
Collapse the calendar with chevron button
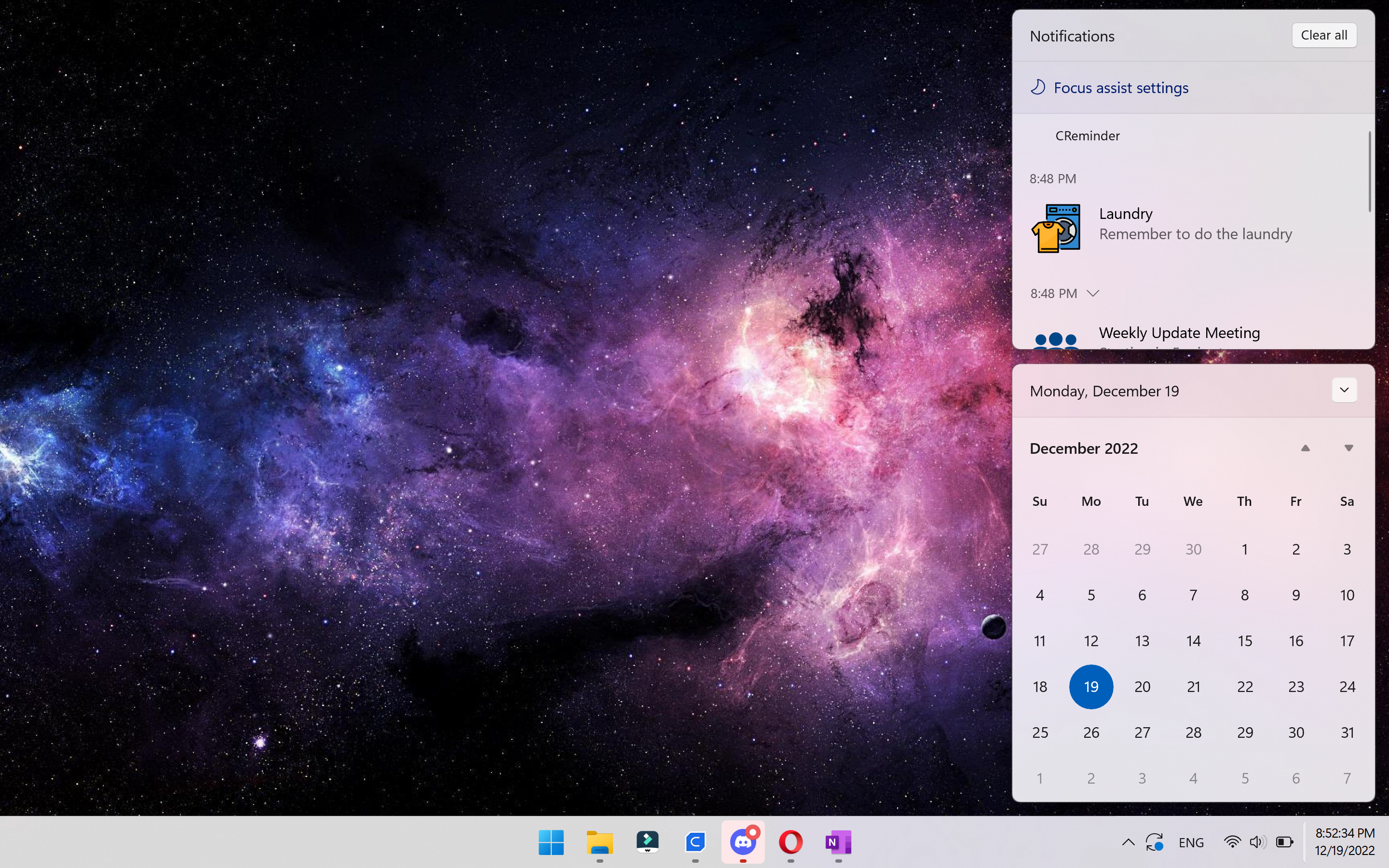(x=1344, y=391)
